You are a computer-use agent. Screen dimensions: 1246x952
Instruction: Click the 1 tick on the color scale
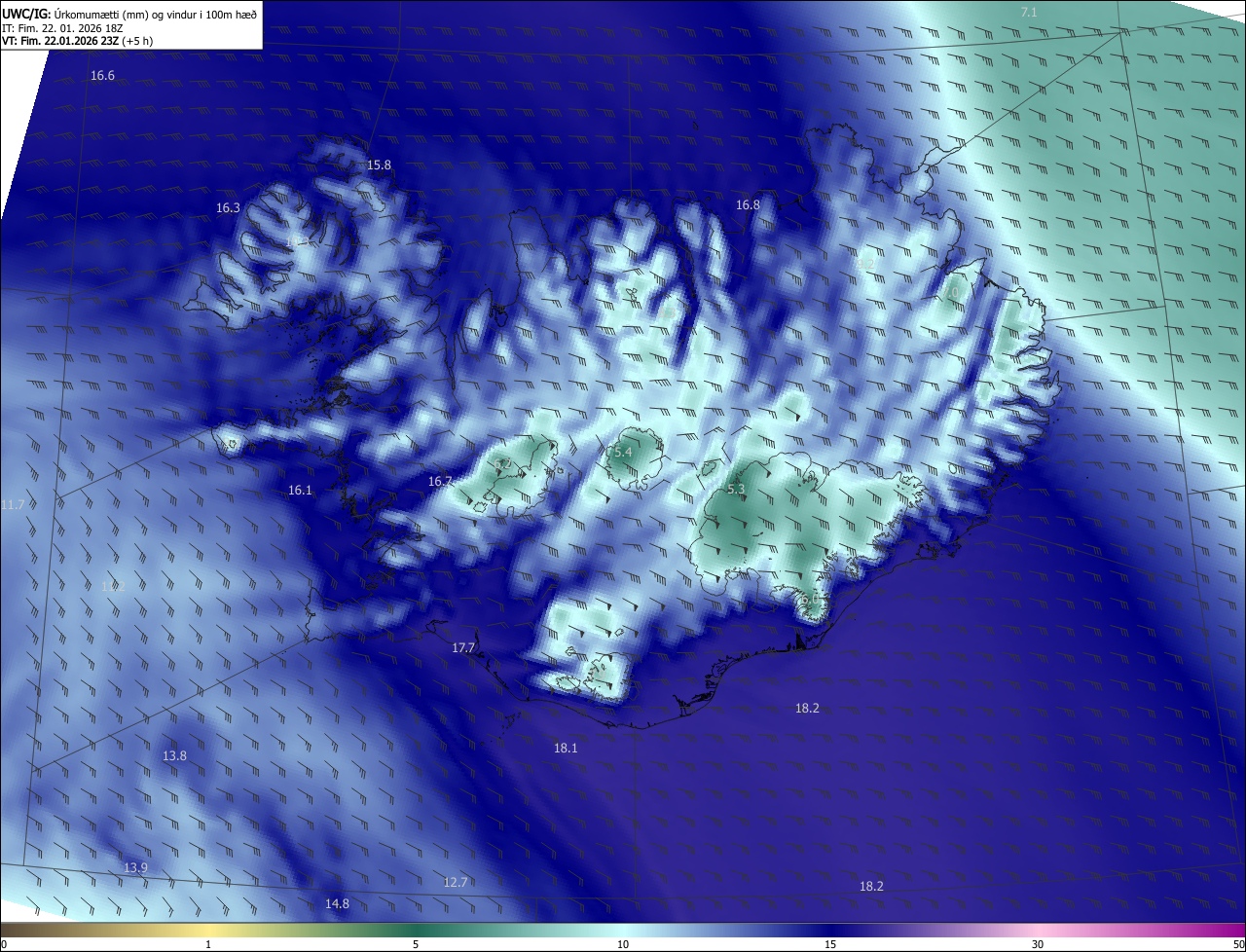(x=208, y=944)
